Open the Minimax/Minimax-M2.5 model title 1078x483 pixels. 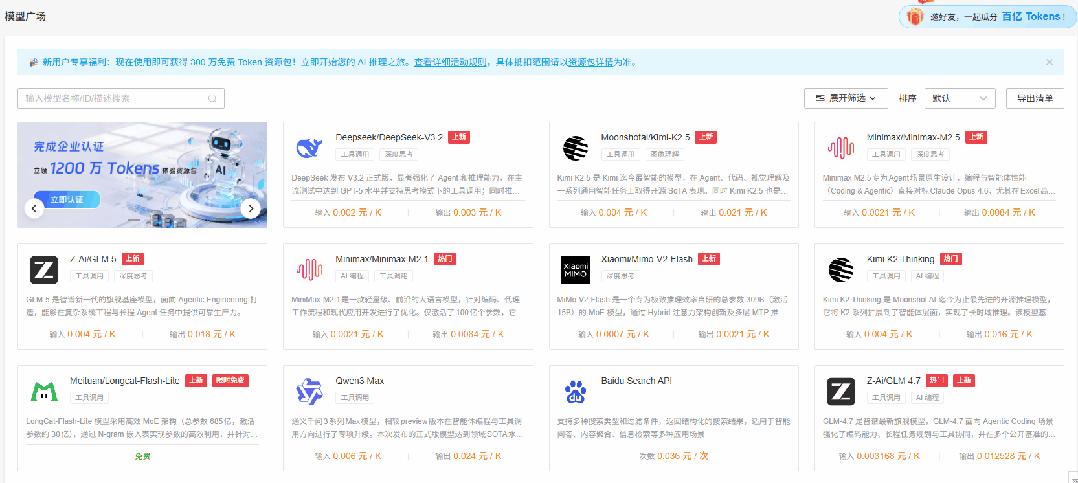(x=914, y=137)
